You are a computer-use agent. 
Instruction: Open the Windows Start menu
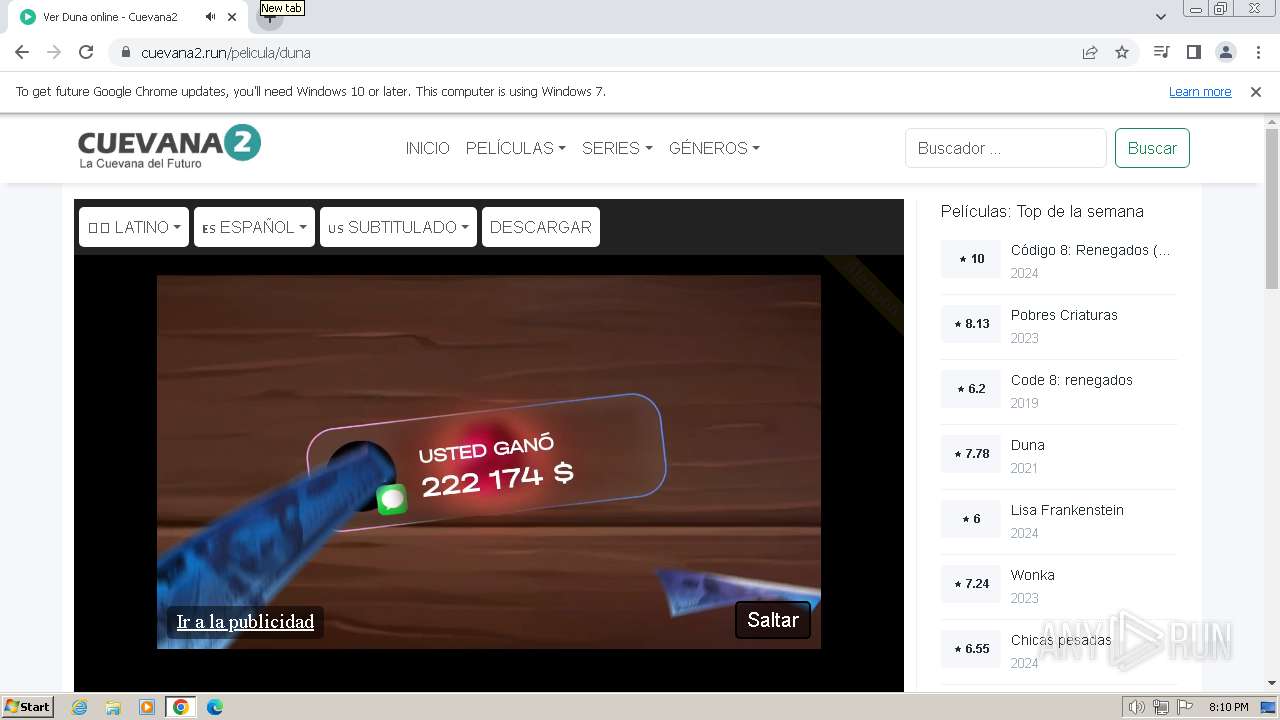27,707
